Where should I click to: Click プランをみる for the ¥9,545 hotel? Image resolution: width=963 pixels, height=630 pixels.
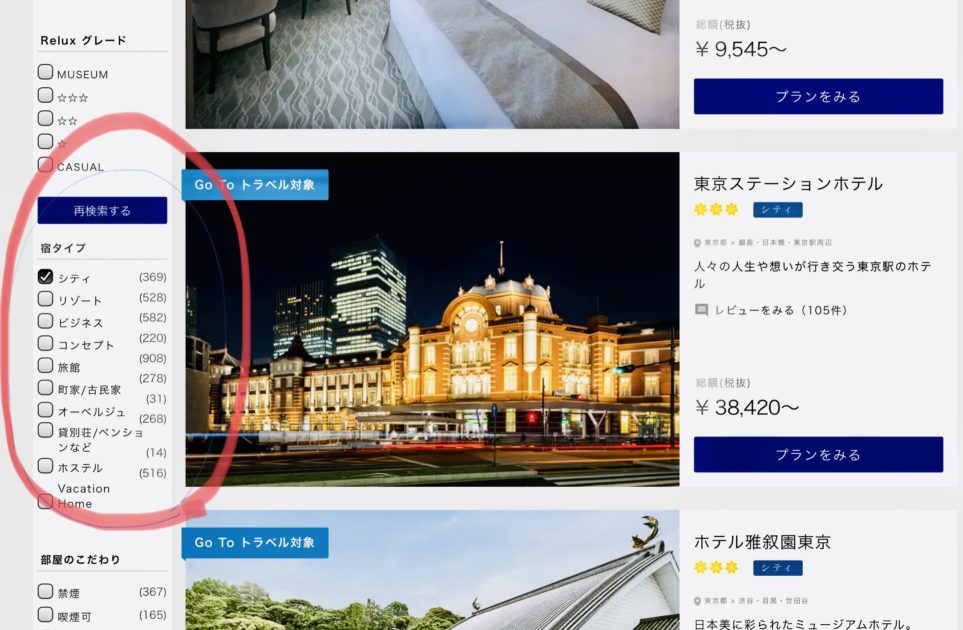pyautogui.click(x=818, y=96)
